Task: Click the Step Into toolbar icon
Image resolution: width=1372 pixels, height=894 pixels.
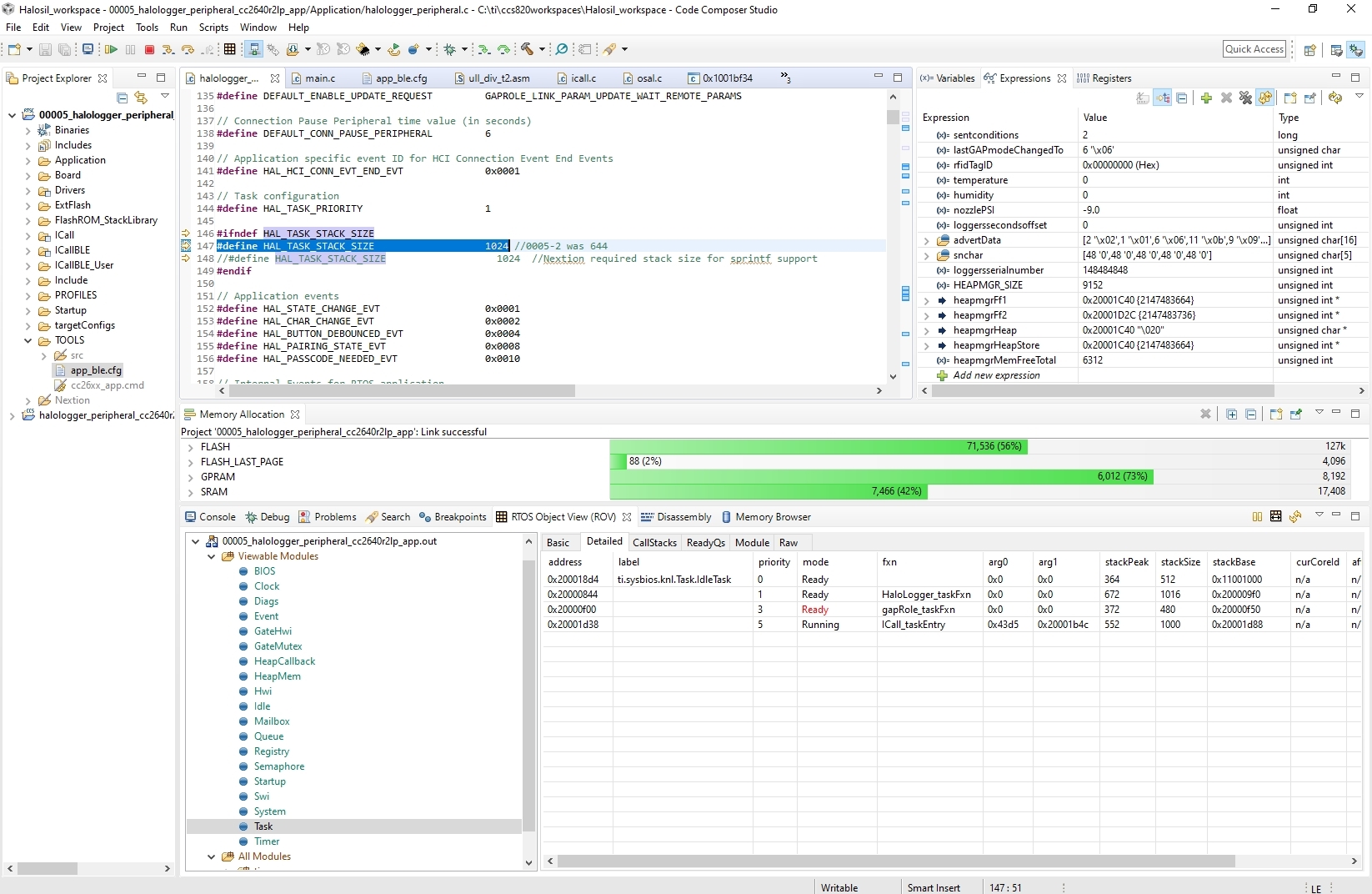Action: pyautogui.click(x=168, y=50)
